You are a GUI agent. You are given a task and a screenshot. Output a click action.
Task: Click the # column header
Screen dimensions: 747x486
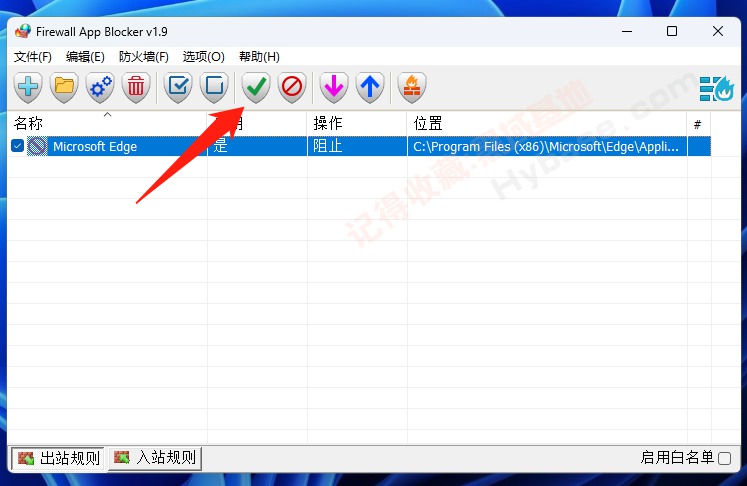[699, 124]
